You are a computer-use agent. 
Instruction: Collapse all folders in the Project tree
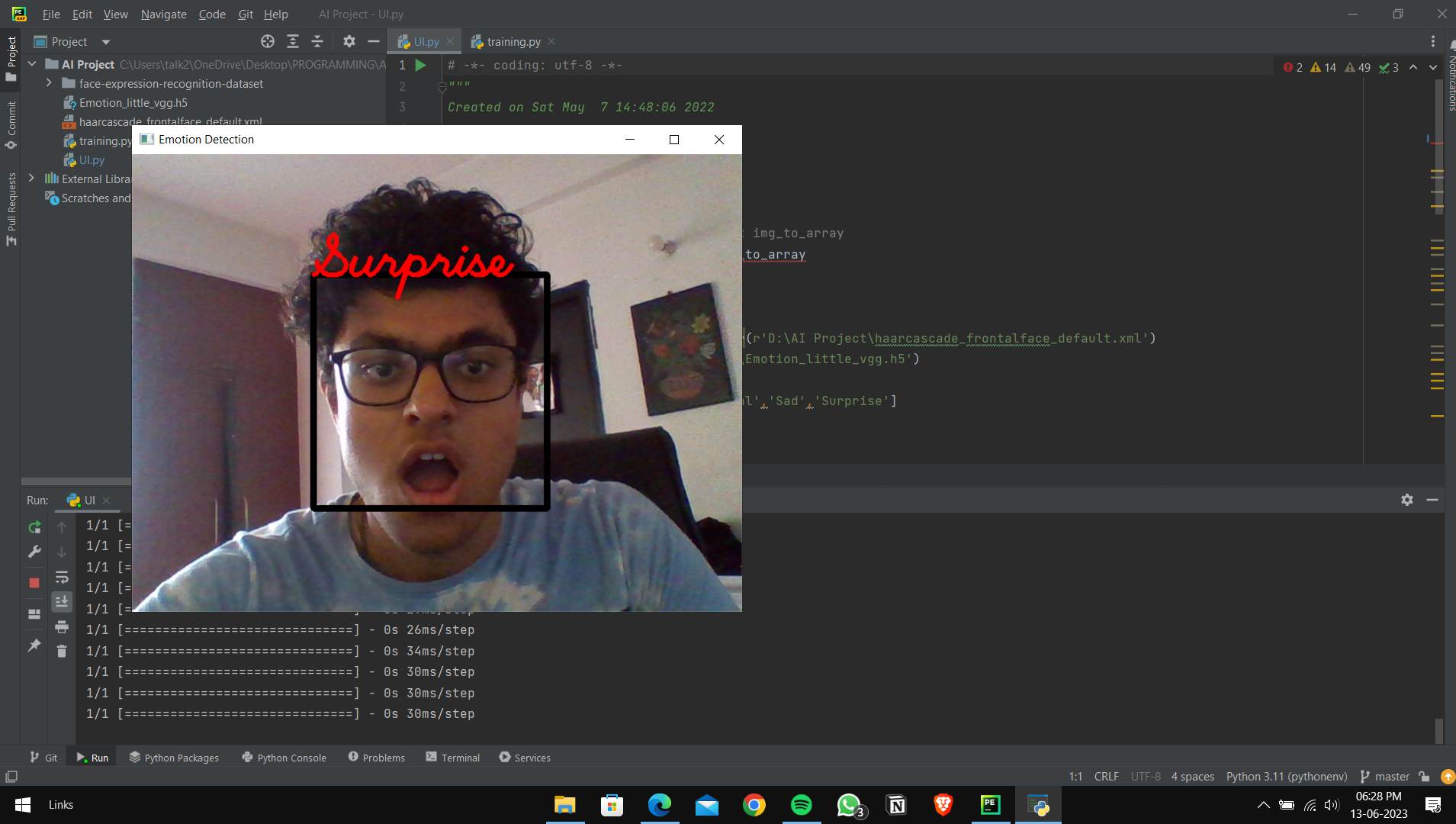click(x=319, y=41)
